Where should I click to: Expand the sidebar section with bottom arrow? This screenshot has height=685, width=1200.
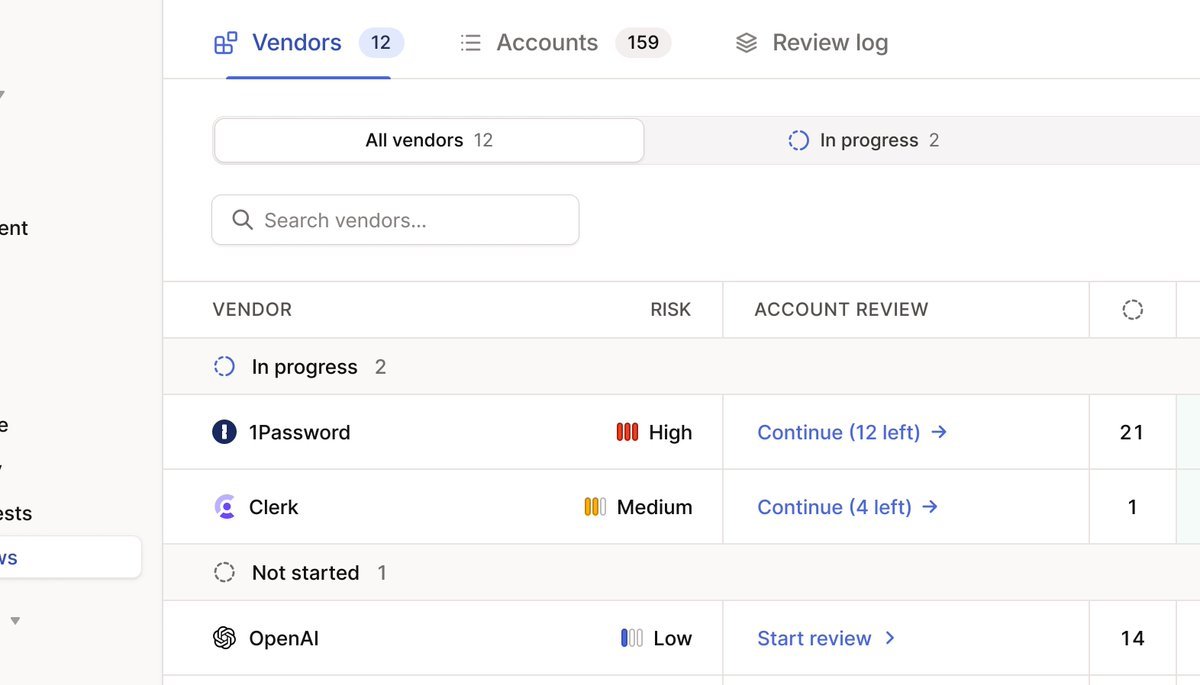(x=15, y=621)
